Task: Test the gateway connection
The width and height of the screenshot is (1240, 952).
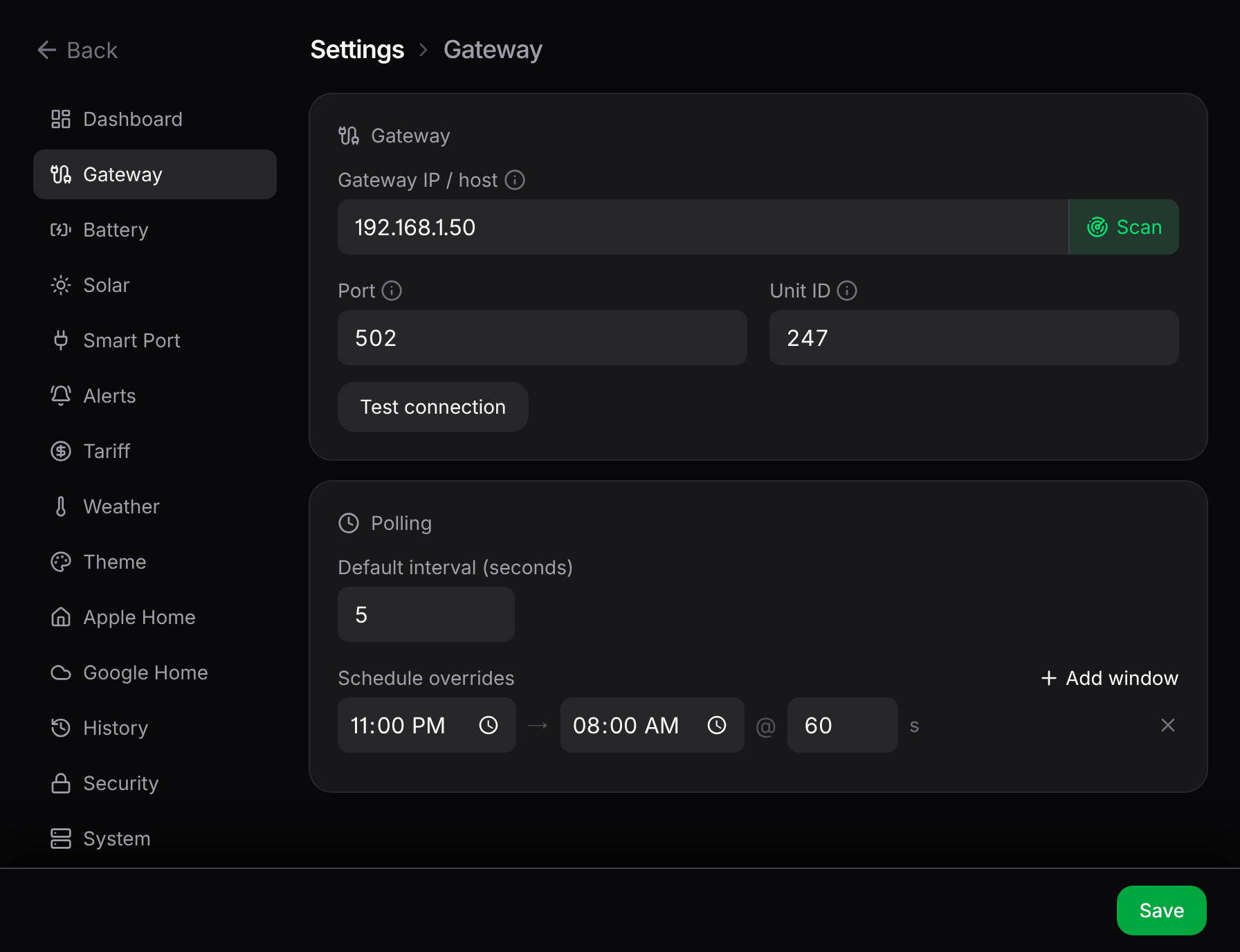Action: click(x=433, y=407)
